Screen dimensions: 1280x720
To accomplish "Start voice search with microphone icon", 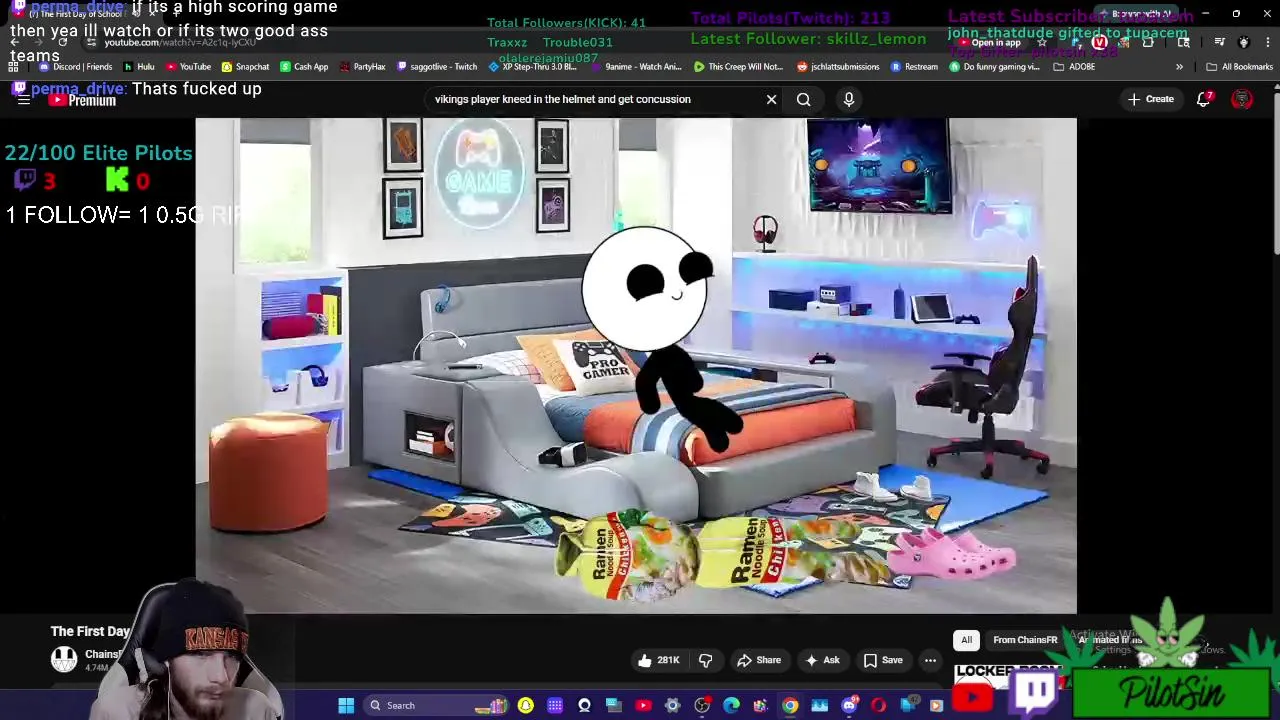I will (x=848, y=99).
